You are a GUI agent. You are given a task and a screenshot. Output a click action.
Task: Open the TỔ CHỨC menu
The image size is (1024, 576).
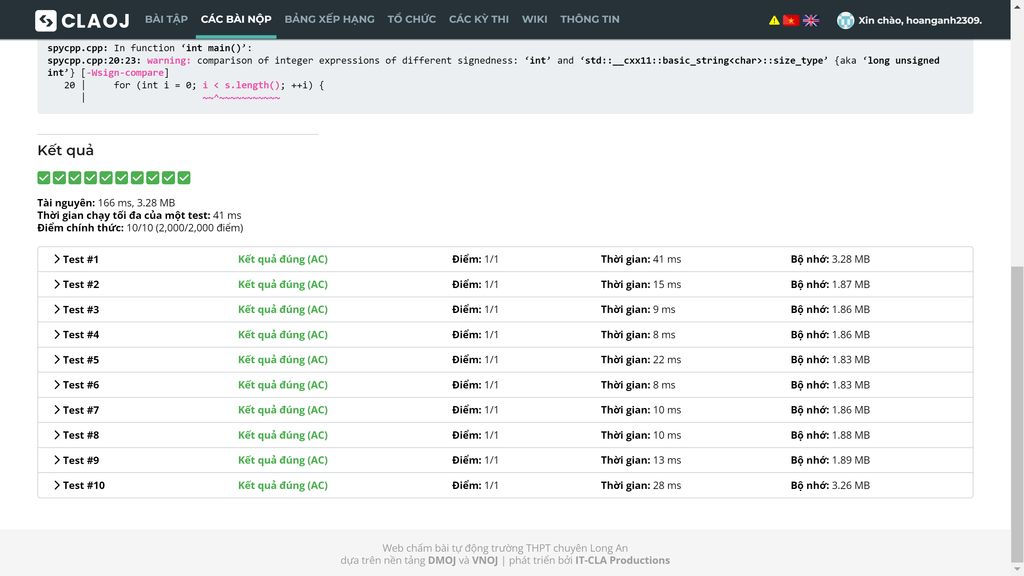point(411,20)
